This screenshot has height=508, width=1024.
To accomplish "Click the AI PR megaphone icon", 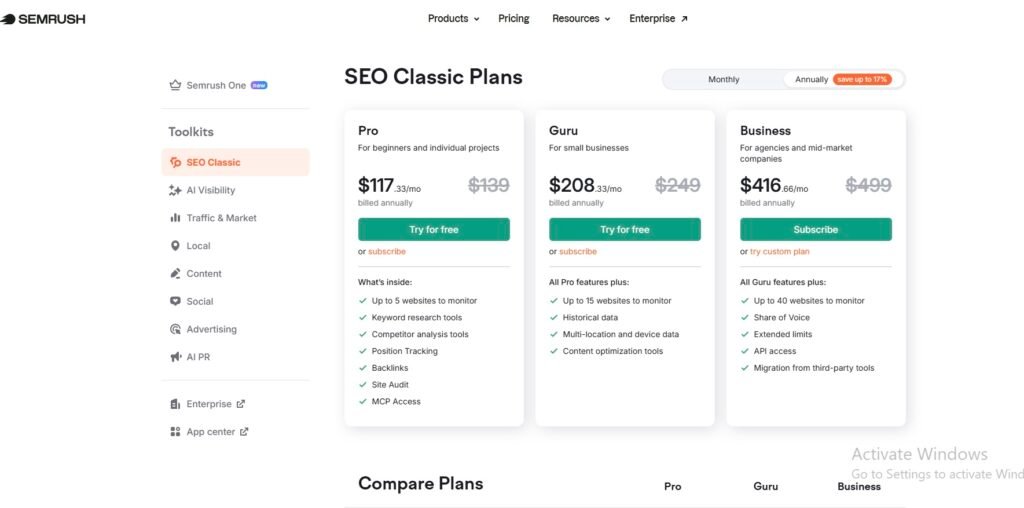I will [176, 357].
